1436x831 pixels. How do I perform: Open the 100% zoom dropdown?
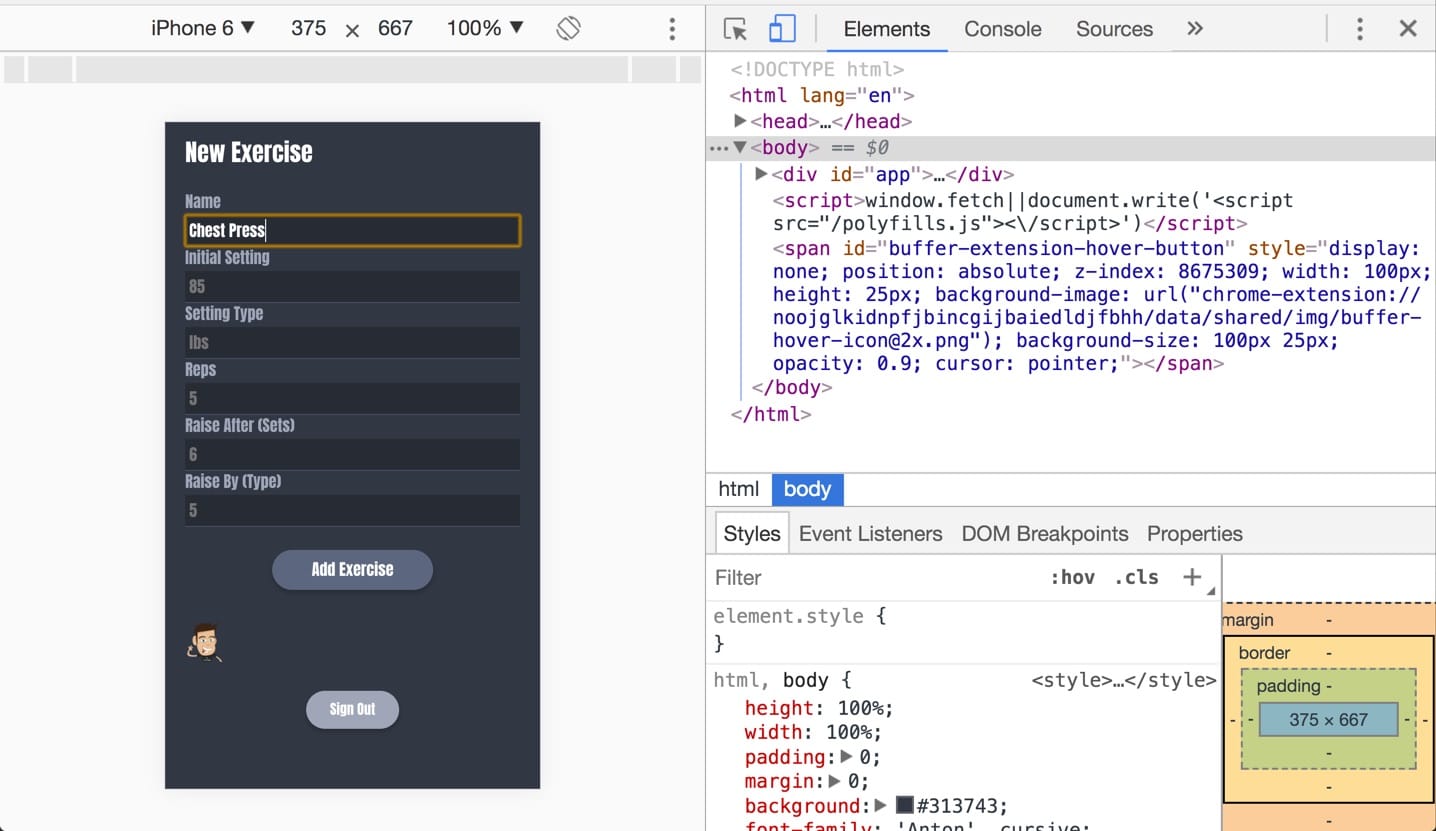(485, 28)
